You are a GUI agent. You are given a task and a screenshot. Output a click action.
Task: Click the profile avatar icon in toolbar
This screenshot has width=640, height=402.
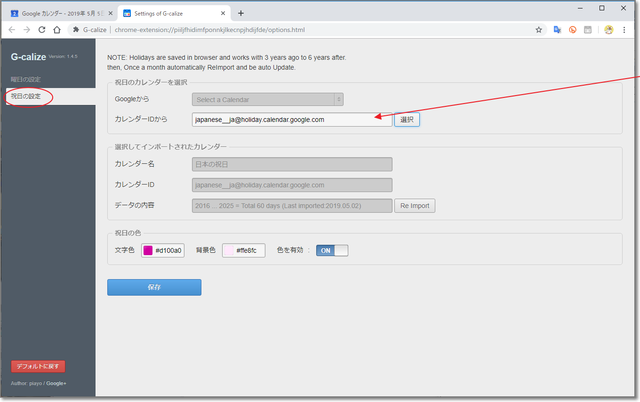(x=610, y=30)
